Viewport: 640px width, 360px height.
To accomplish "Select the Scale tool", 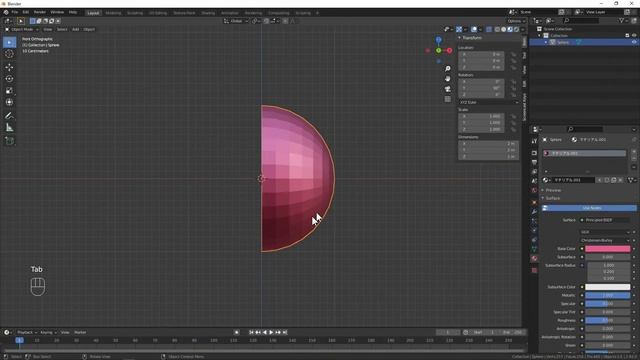I will [x=9, y=91].
